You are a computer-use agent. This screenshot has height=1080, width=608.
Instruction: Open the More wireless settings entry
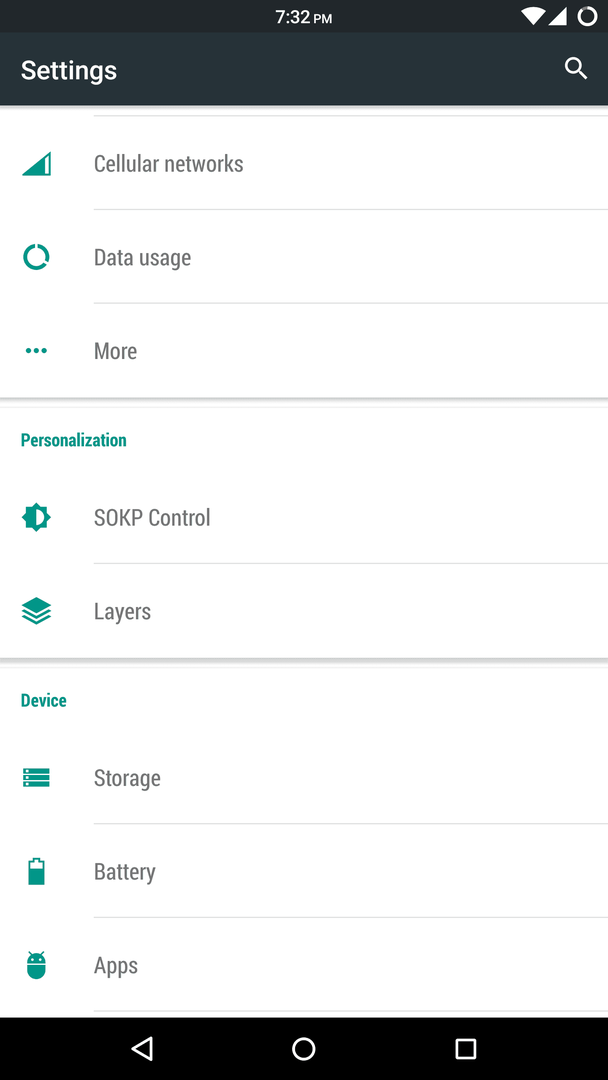(x=304, y=351)
